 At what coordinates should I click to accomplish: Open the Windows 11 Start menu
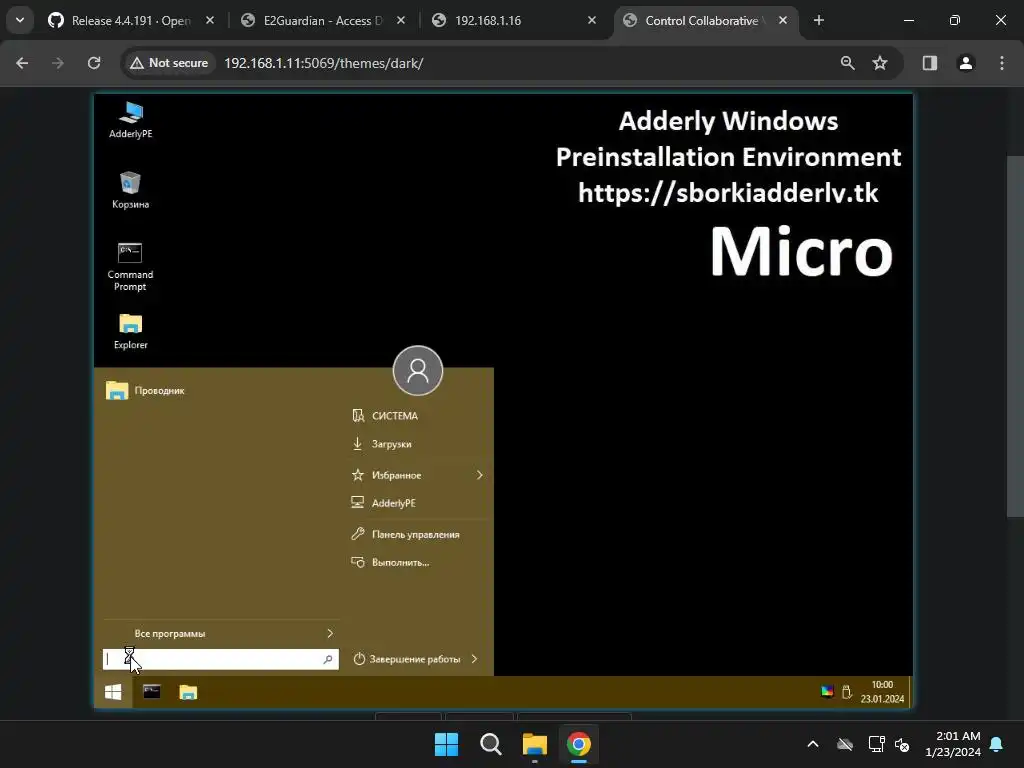447,744
